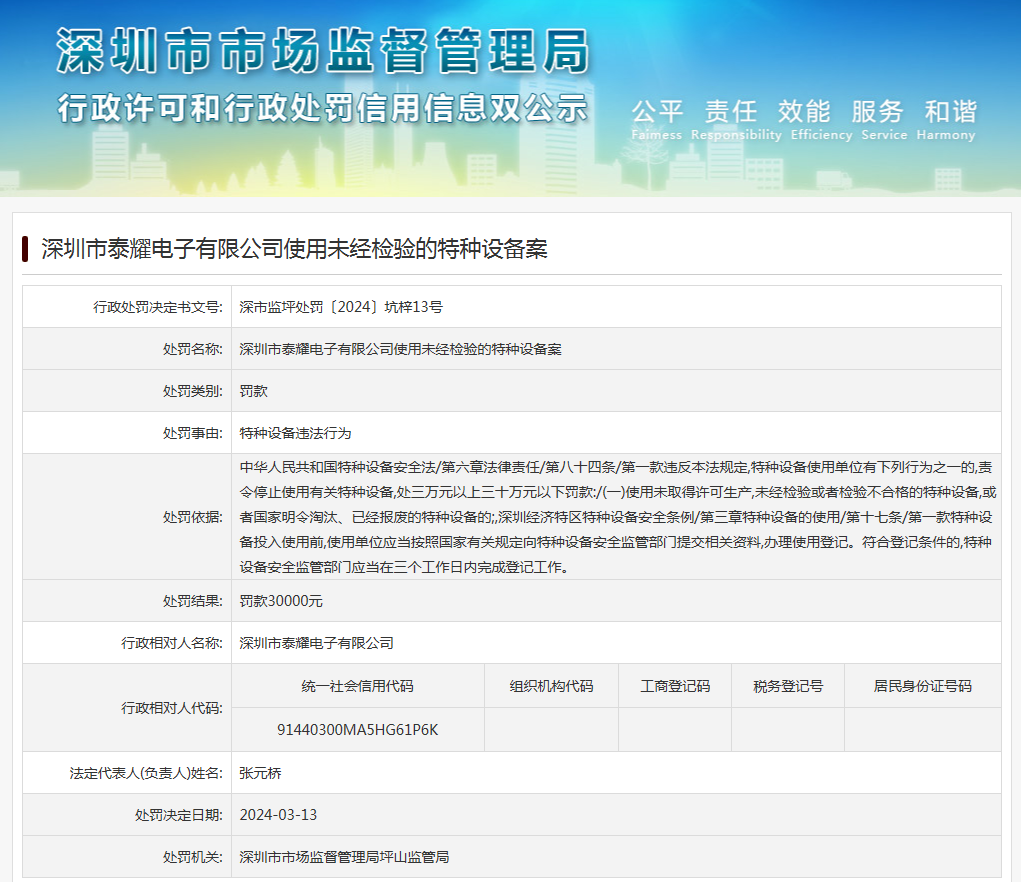Click the 组织机构代码 column header
Screen dimensions: 1021x882
click(x=551, y=686)
